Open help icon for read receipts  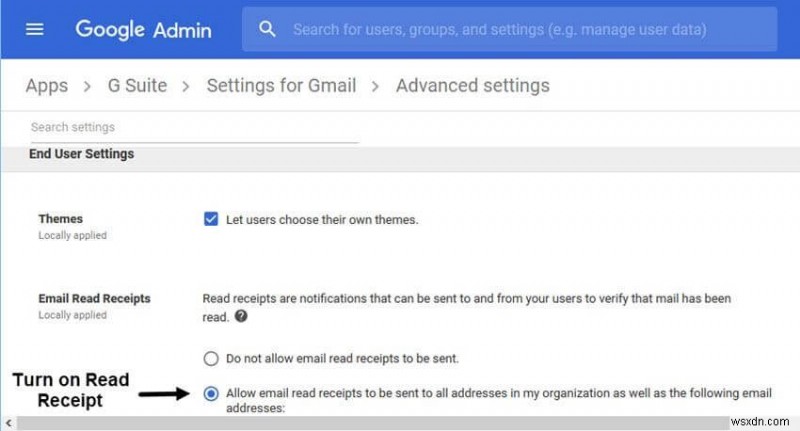tap(241, 316)
